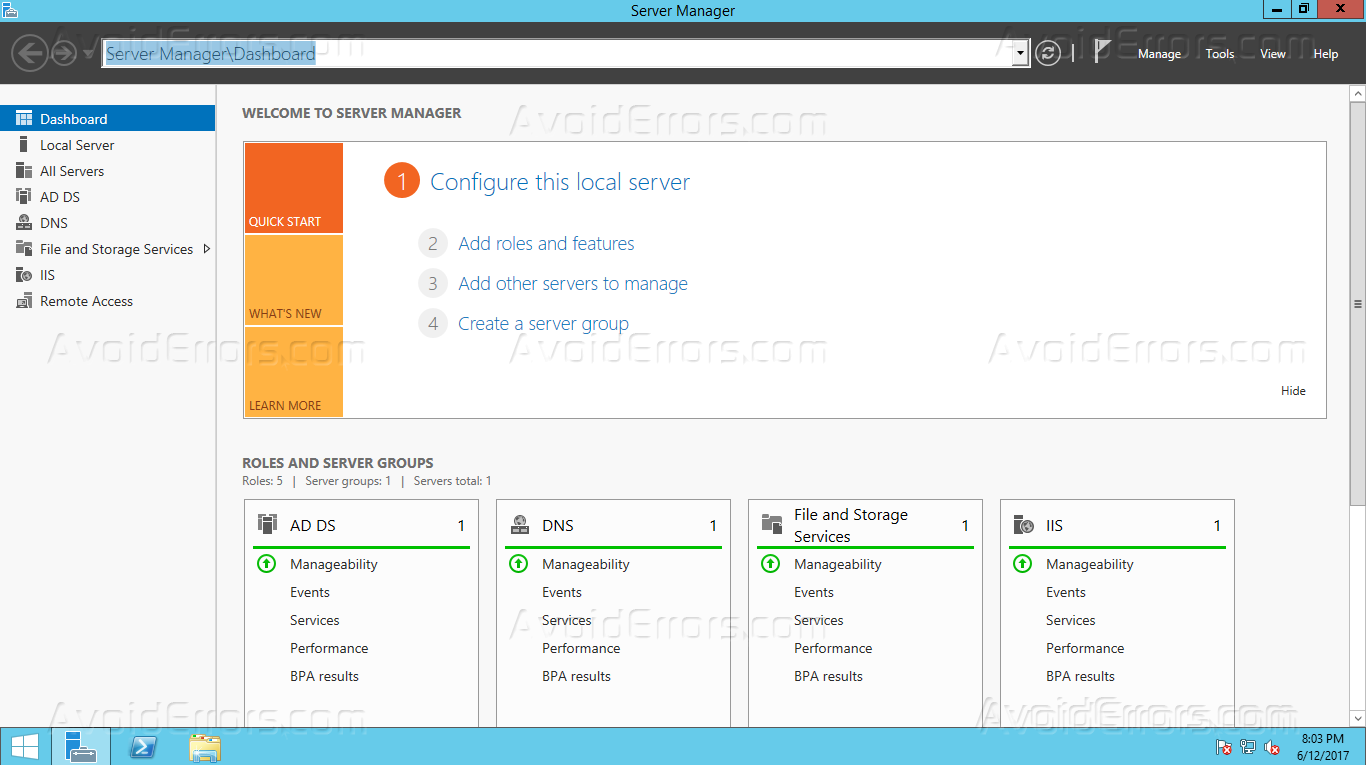This screenshot has width=1366, height=765.
Task: Hide the welcome tile
Action: pyautogui.click(x=1293, y=391)
